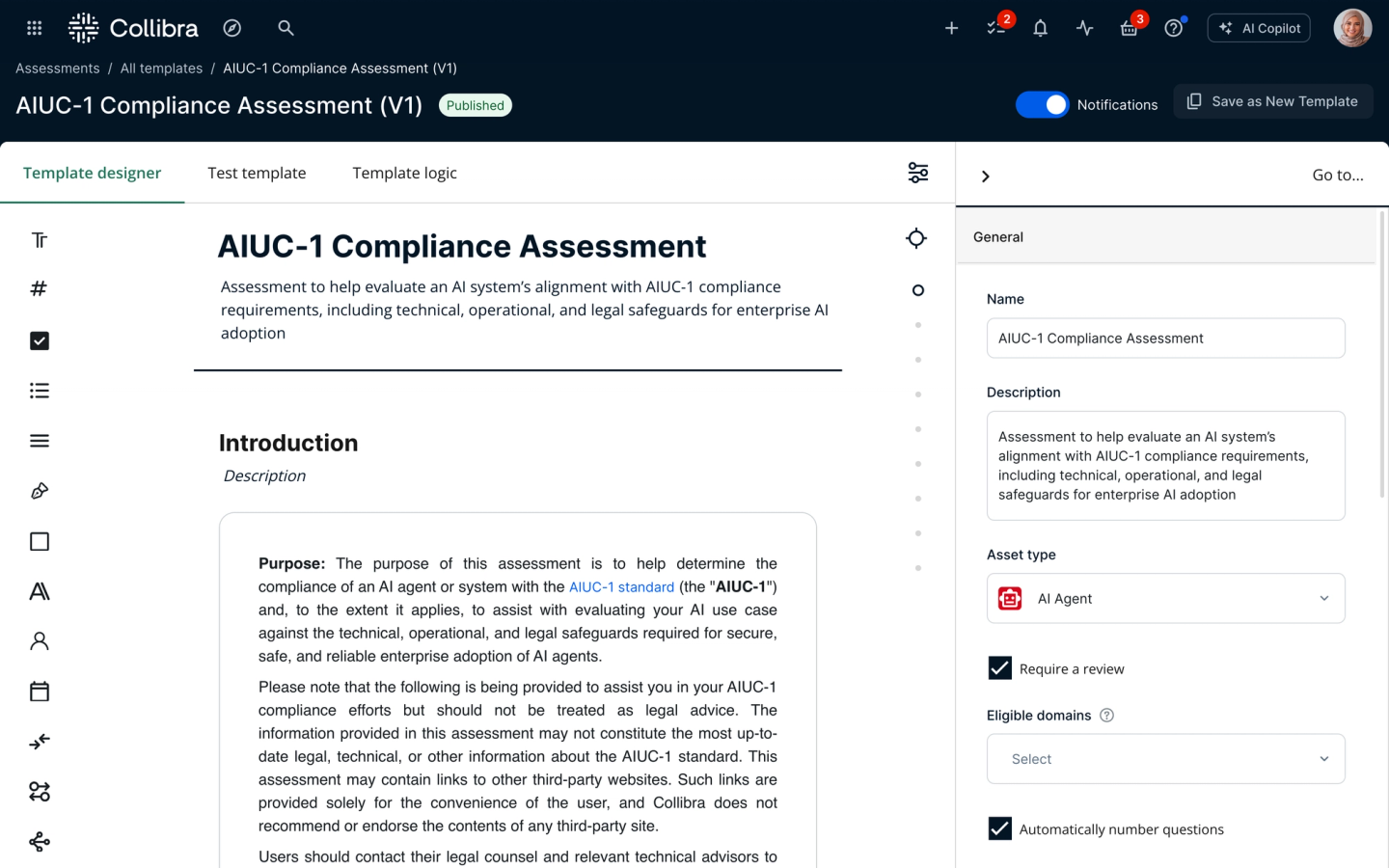Add a text field element
Screen dimensions: 1389x868
(x=40, y=240)
